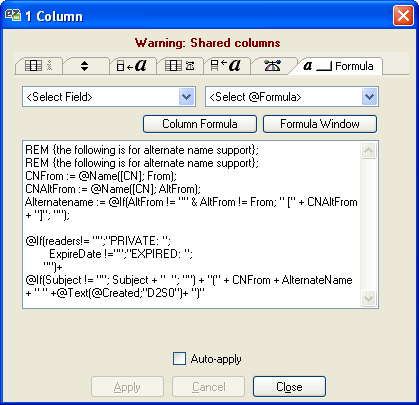Screen dimensions: 419x405
Task: Open the Formula Window button
Action: (x=320, y=124)
